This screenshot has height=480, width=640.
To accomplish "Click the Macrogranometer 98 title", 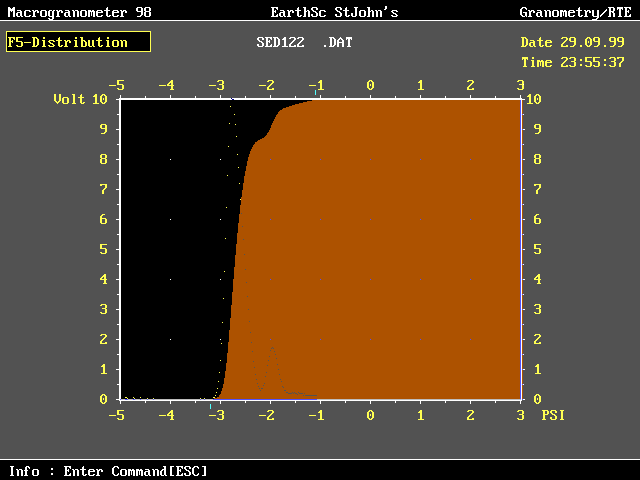I will pos(80,12).
